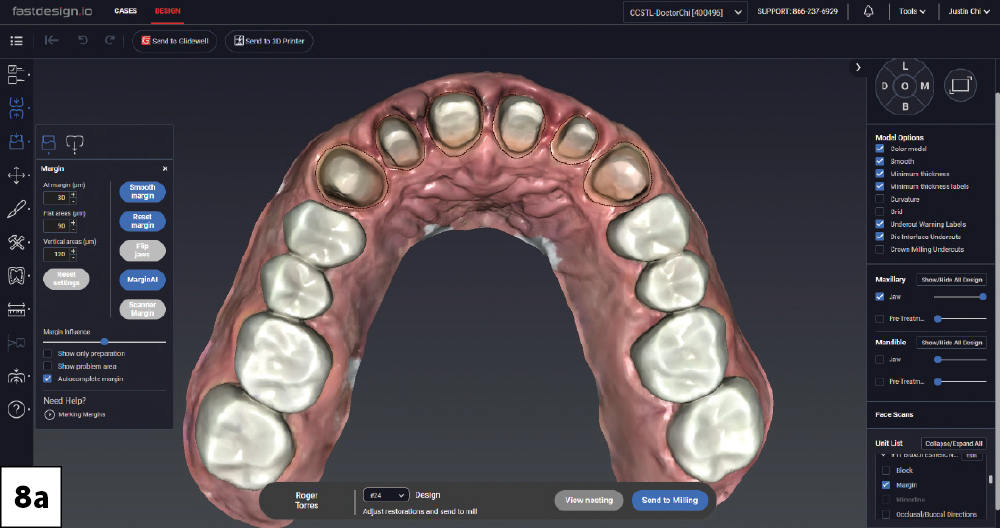Uncheck Smooth model option
Viewport: 1000px width, 528px height.
click(879, 161)
